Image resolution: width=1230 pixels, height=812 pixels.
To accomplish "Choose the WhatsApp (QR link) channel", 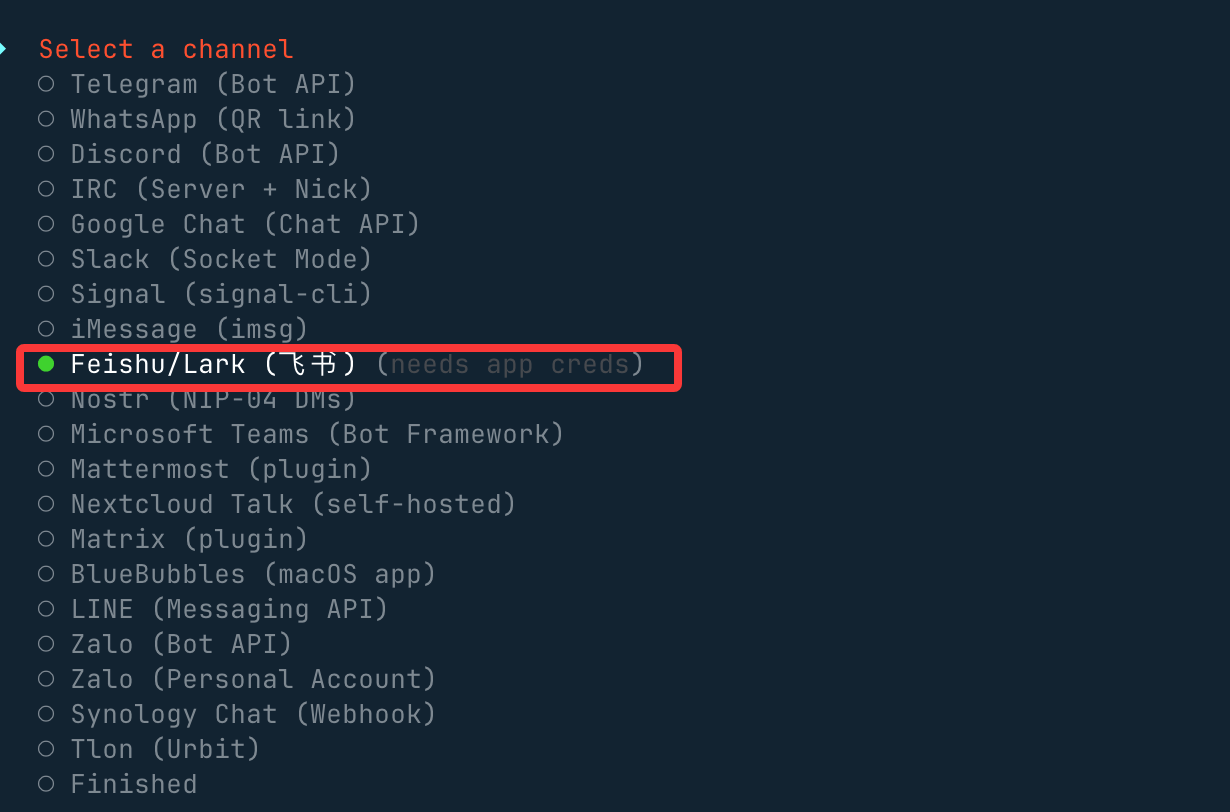I will 46,119.
